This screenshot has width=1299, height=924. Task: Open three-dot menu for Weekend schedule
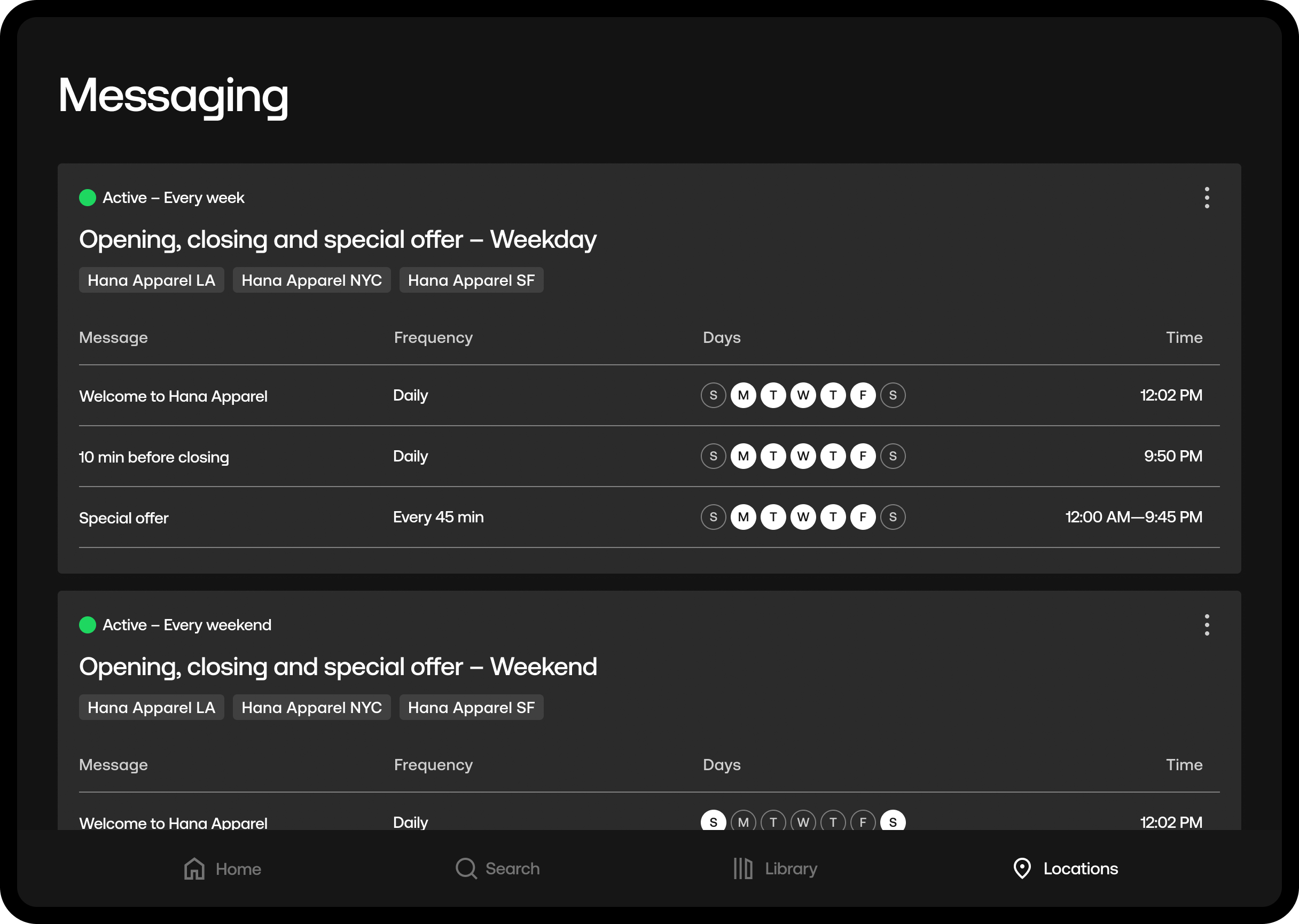pos(1206,625)
